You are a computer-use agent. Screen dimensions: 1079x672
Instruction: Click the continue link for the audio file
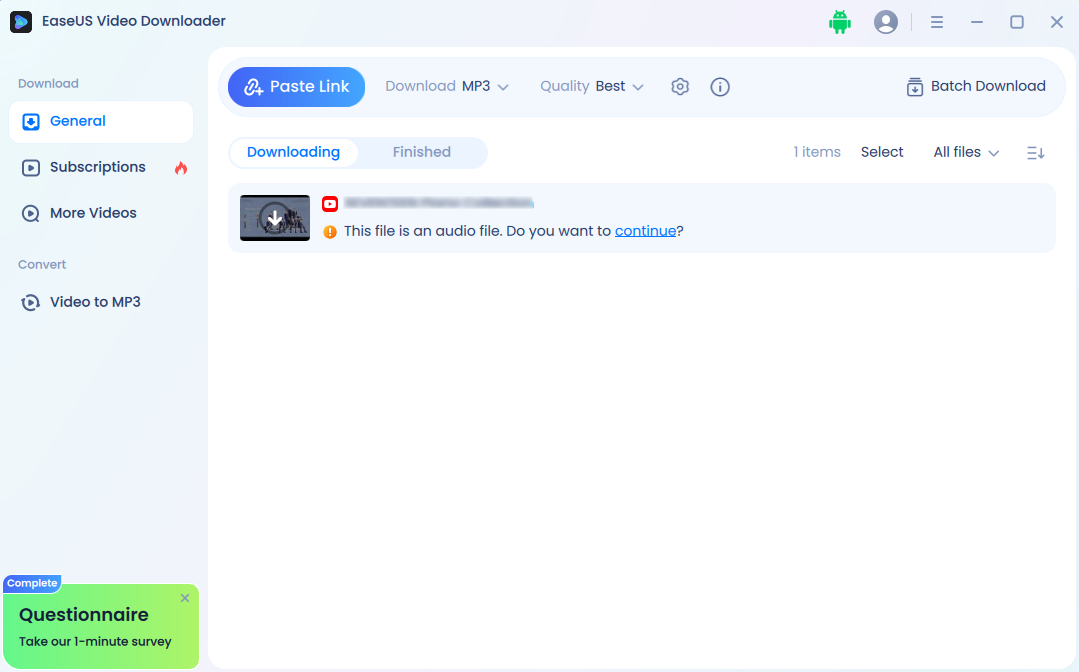pos(645,230)
